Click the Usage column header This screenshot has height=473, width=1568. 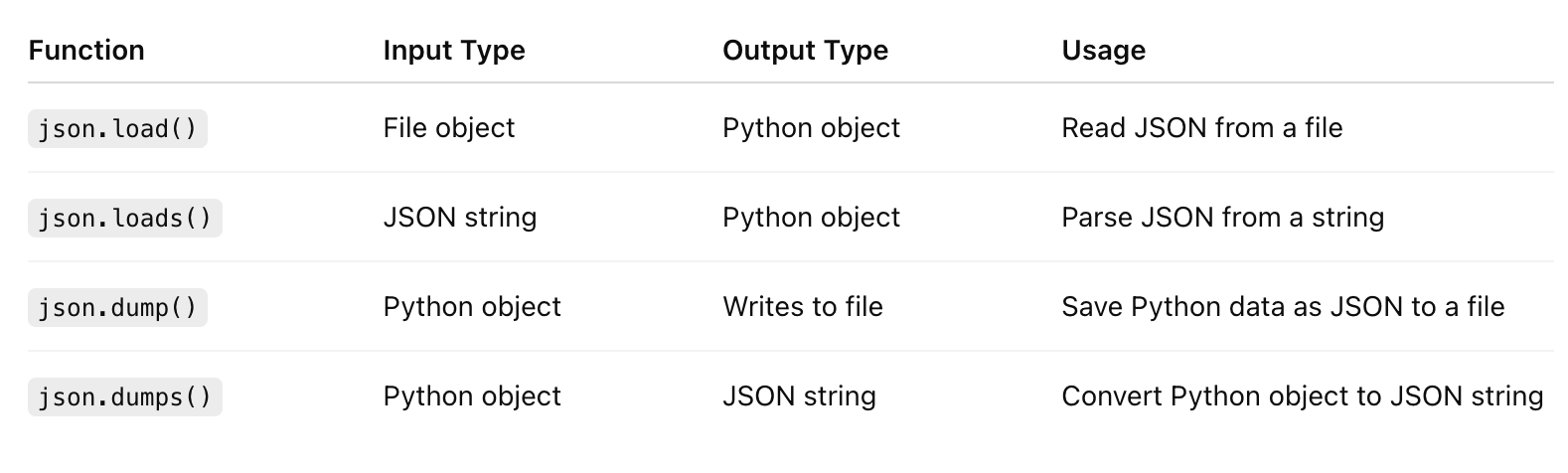pyautogui.click(x=1103, y=51)
